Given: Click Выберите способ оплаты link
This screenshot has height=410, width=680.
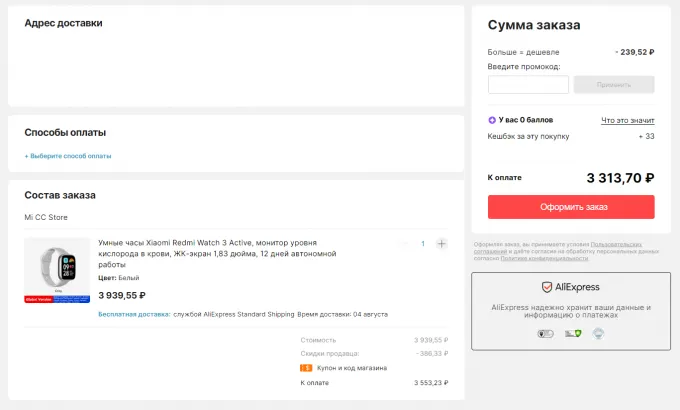Looking at the screenshot, I should (x=68, y=156).
